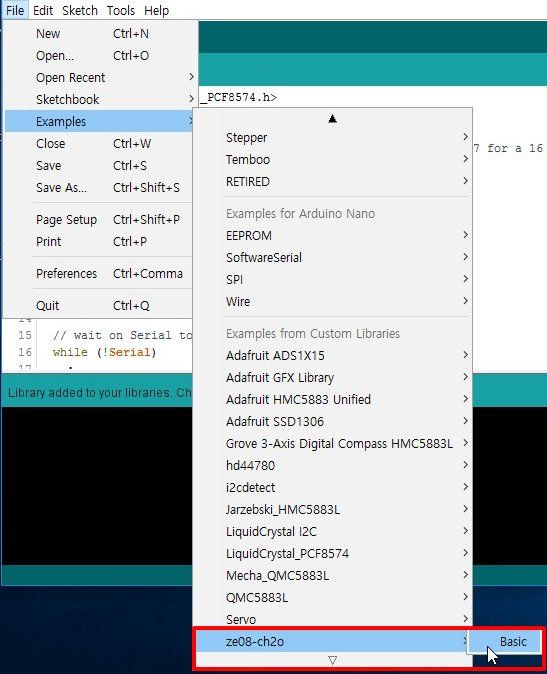Click 'Library added to your libraries' status message
The width and height of the screenshot is (547, 674).
coord(99,392)
